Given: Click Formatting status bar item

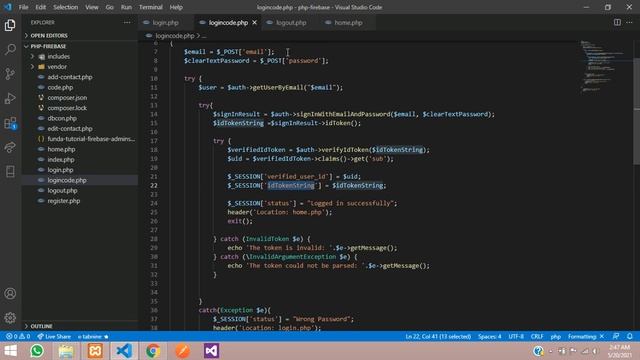Looking at the screenshot, I should (586, 337).
